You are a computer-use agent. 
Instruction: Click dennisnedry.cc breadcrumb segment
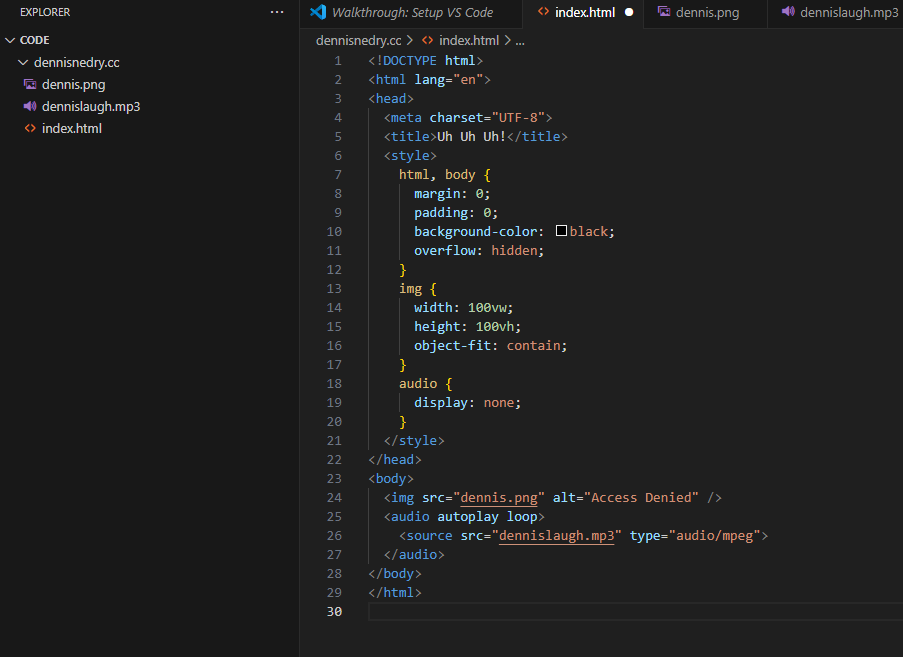pos(358,40)
